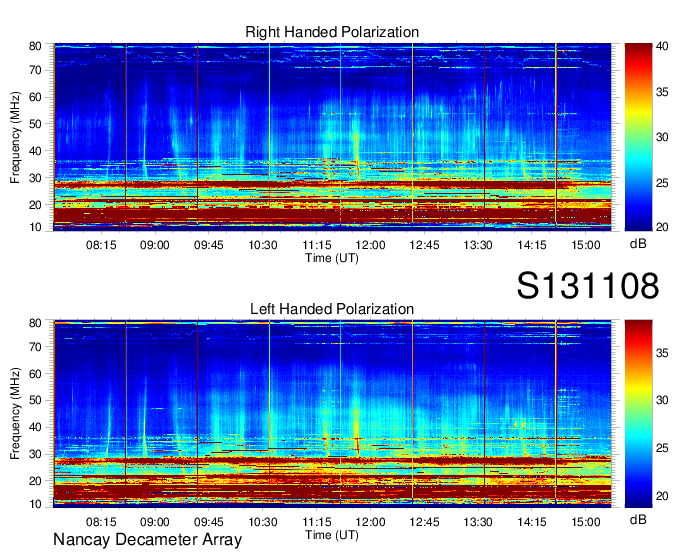Click "Frequency (MHz)" axis label of Right Handed plot
The image size is (680, 552).
pyautogui.click(x=15, y=137)
